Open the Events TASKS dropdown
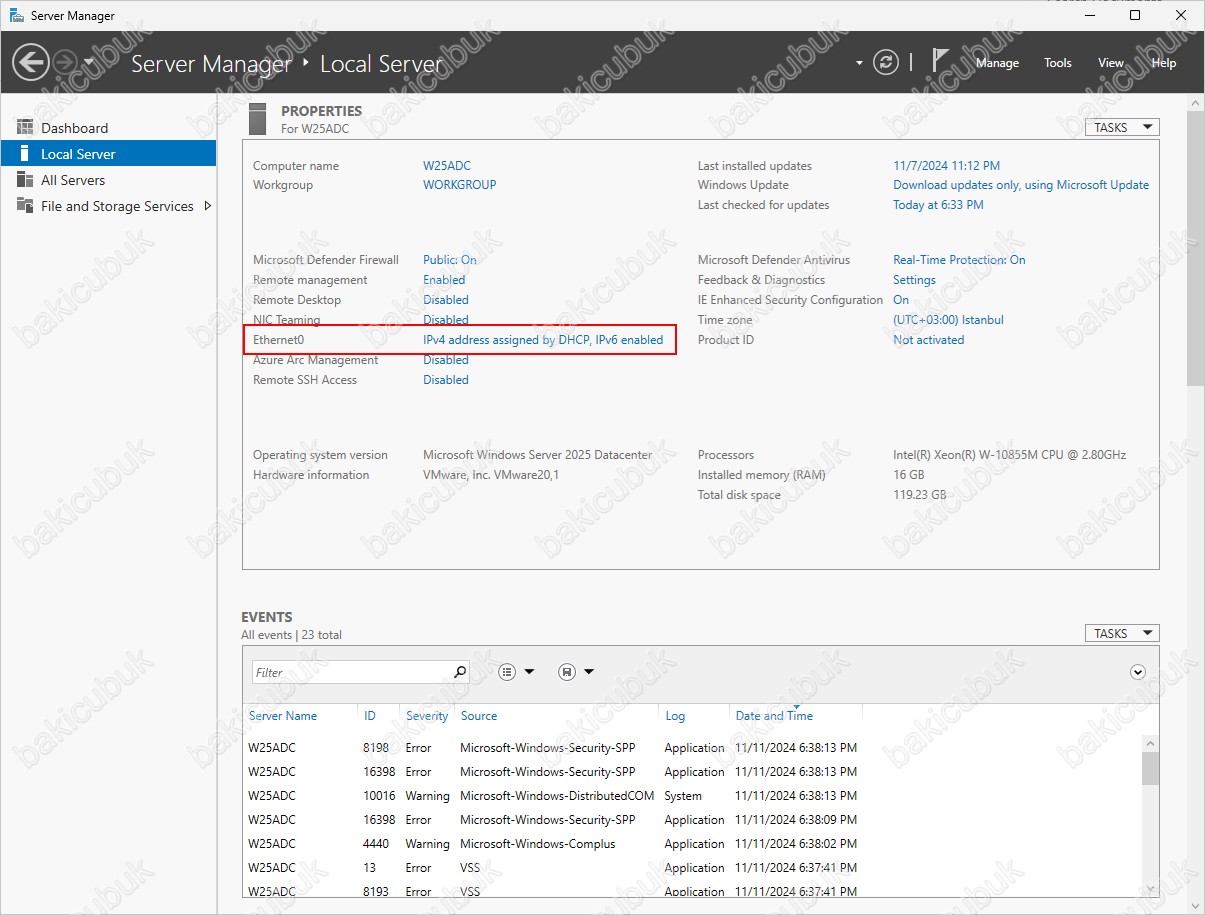Screen dimensions: 1205x915 click(x=1122, y=633)
